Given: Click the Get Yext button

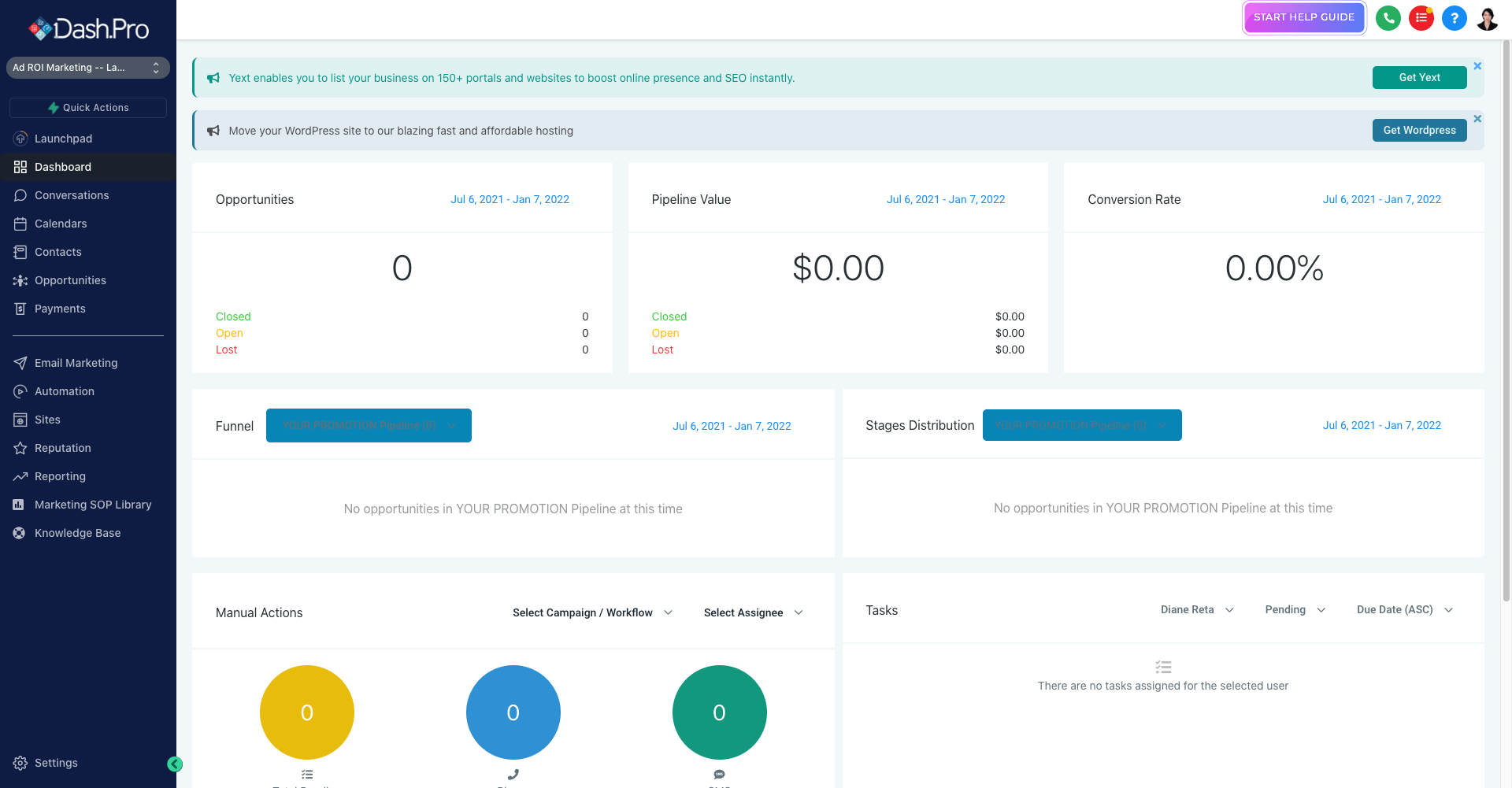Looking at the screenshot, I should click(x=1419, y=77).
